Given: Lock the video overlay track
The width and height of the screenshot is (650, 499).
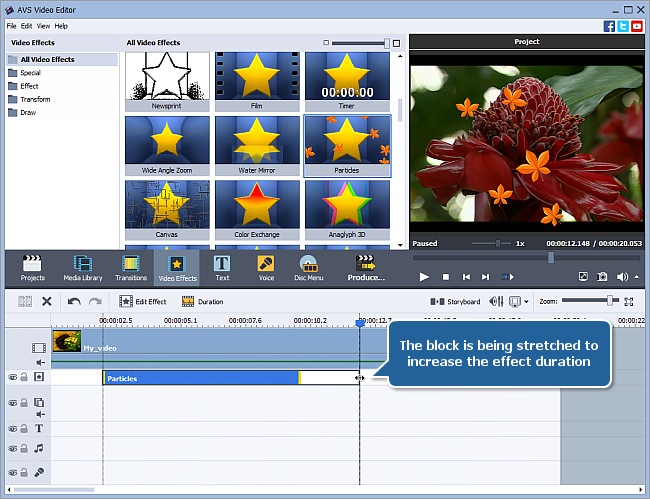Looking at the screenshot, I should (x=24, y=402).
